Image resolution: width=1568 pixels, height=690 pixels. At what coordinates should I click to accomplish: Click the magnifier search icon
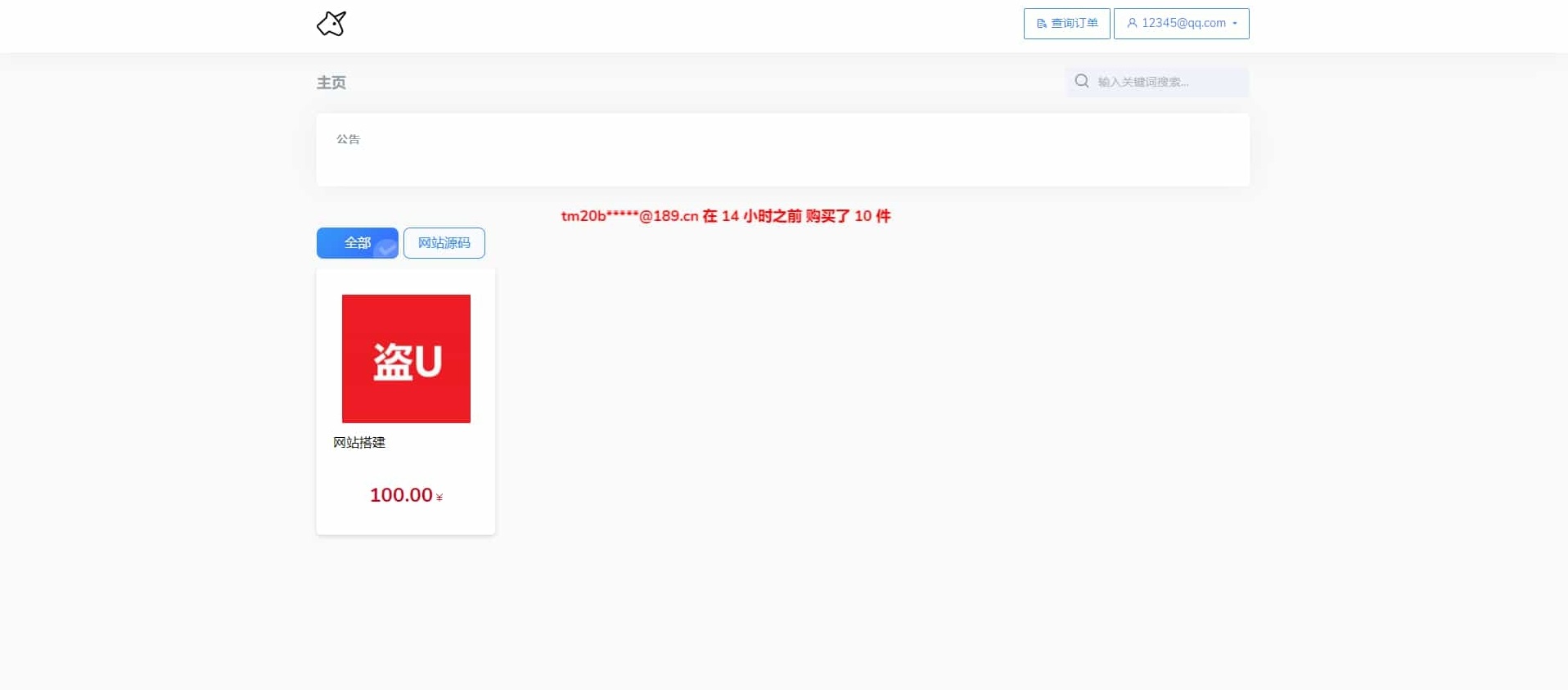tap(1082, 81)
